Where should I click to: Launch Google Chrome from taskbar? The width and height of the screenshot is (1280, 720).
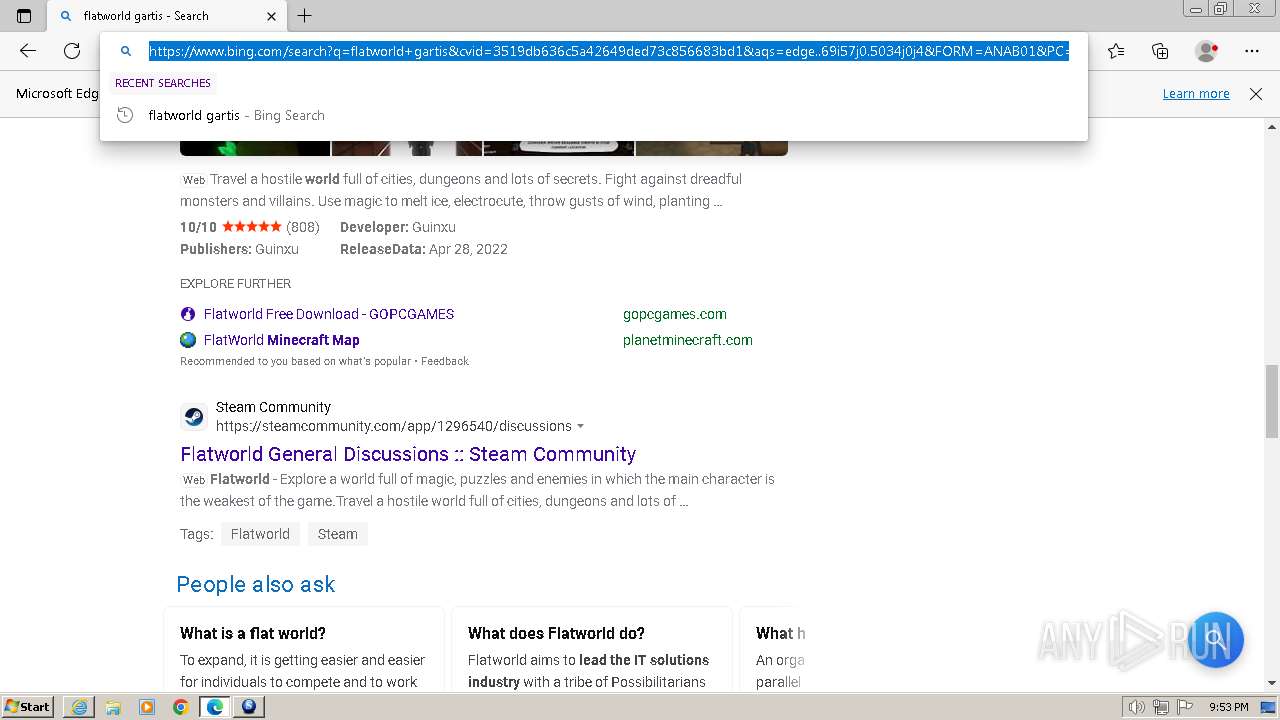(181, 707)
